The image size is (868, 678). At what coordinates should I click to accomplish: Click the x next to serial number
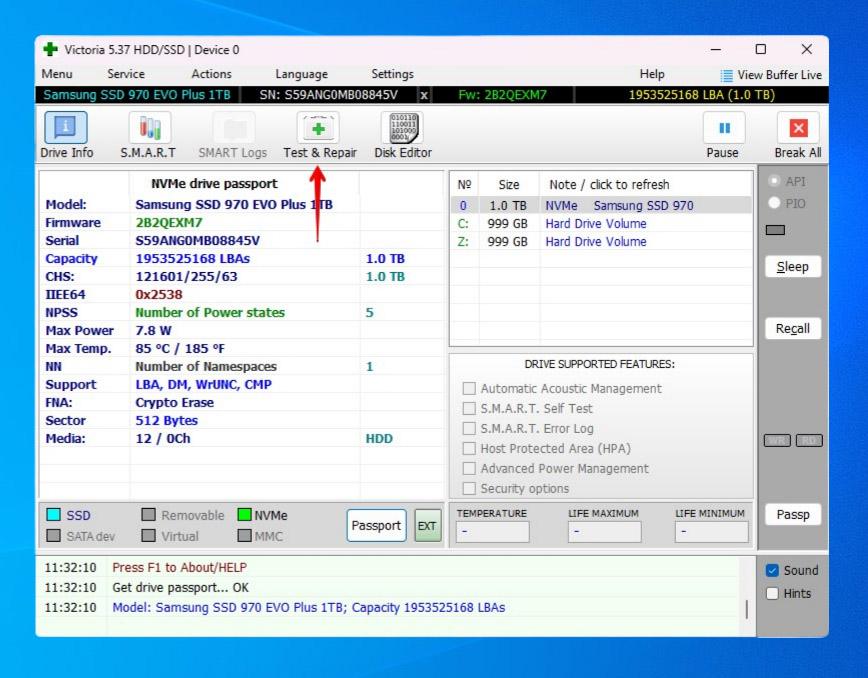pos(424,95)
